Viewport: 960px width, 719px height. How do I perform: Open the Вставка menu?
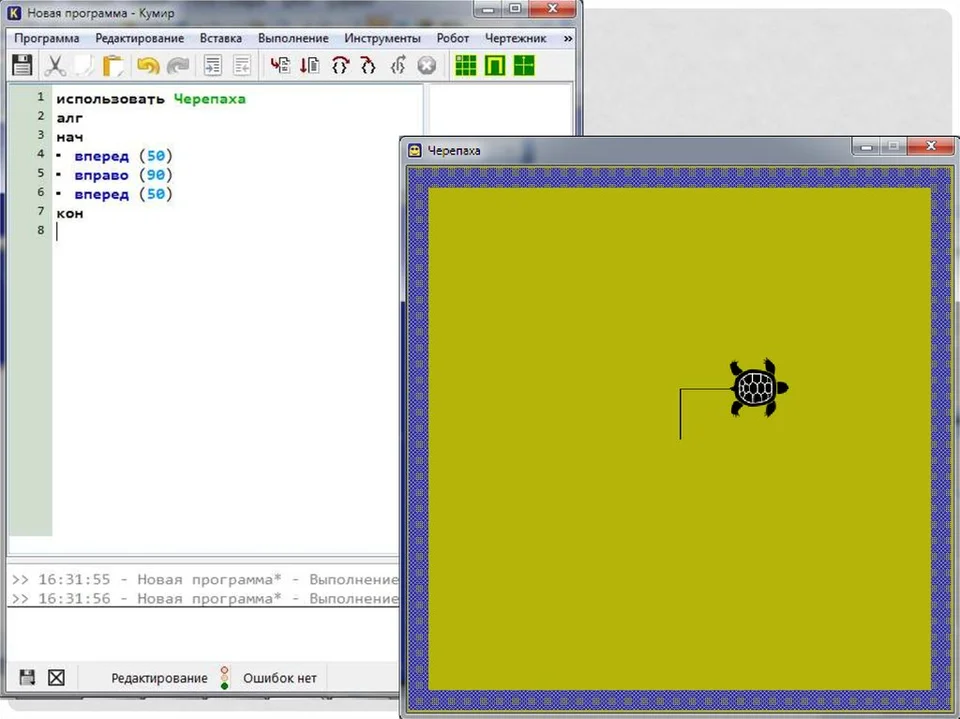220,38
